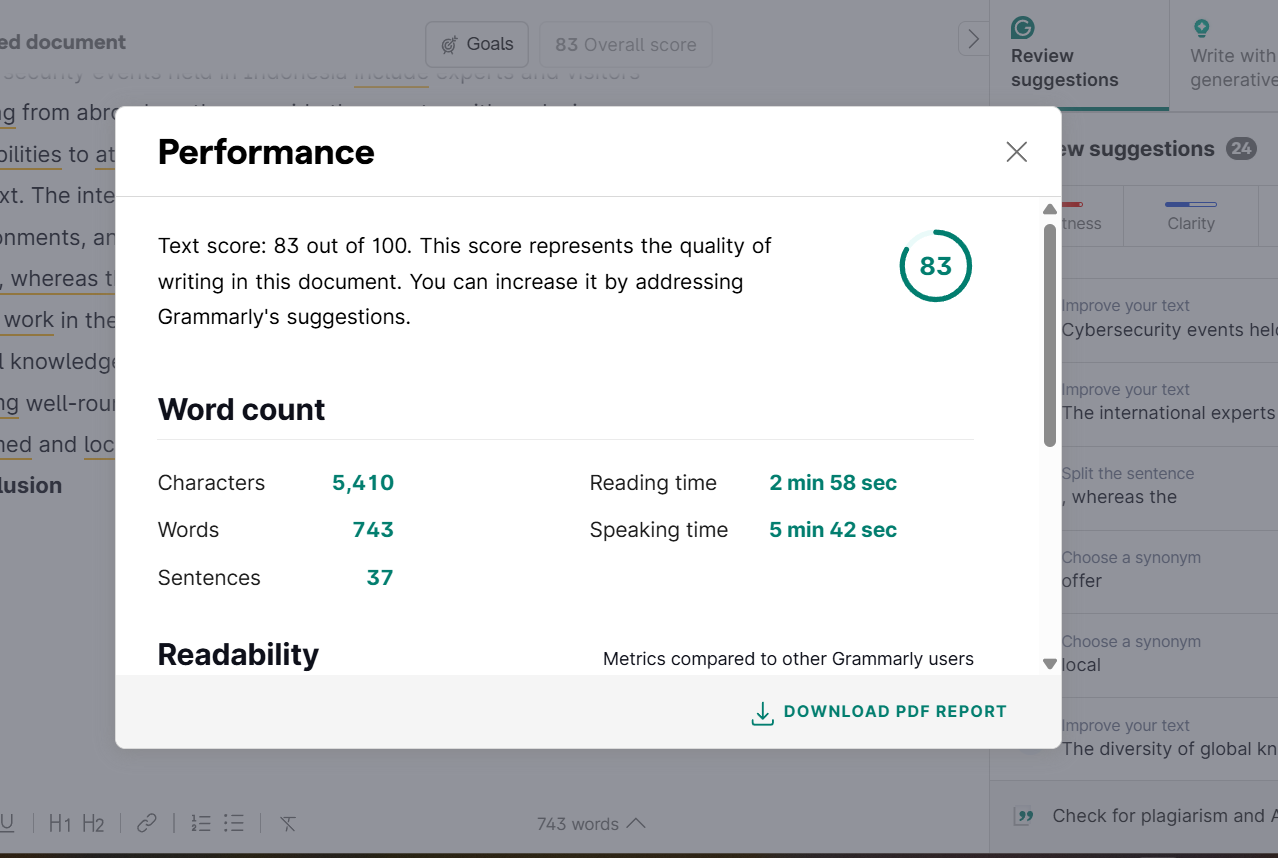The height and width of the screenshot is (858, 1278).
Task: Close the Performance dialog
Action: tap(1016, 152)
